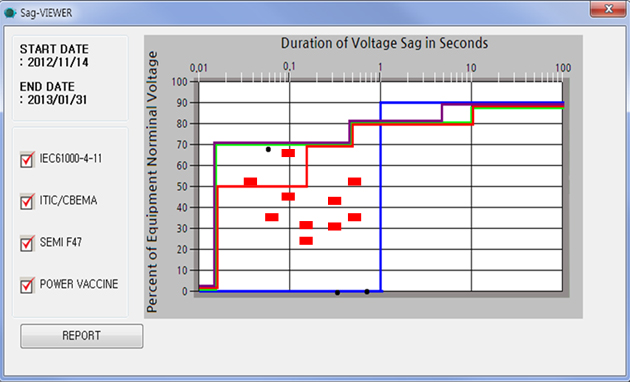Click the chart title Duration of Voltage Sag
This screenshot has height=383, width=630.
[x=384, y=43]
